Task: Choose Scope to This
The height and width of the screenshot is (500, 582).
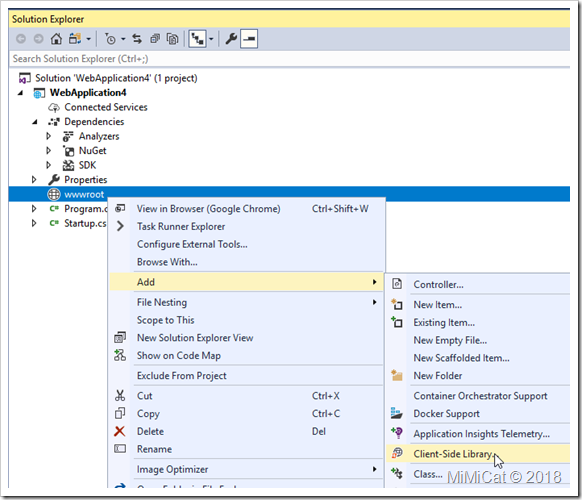Action: (247, 320)
